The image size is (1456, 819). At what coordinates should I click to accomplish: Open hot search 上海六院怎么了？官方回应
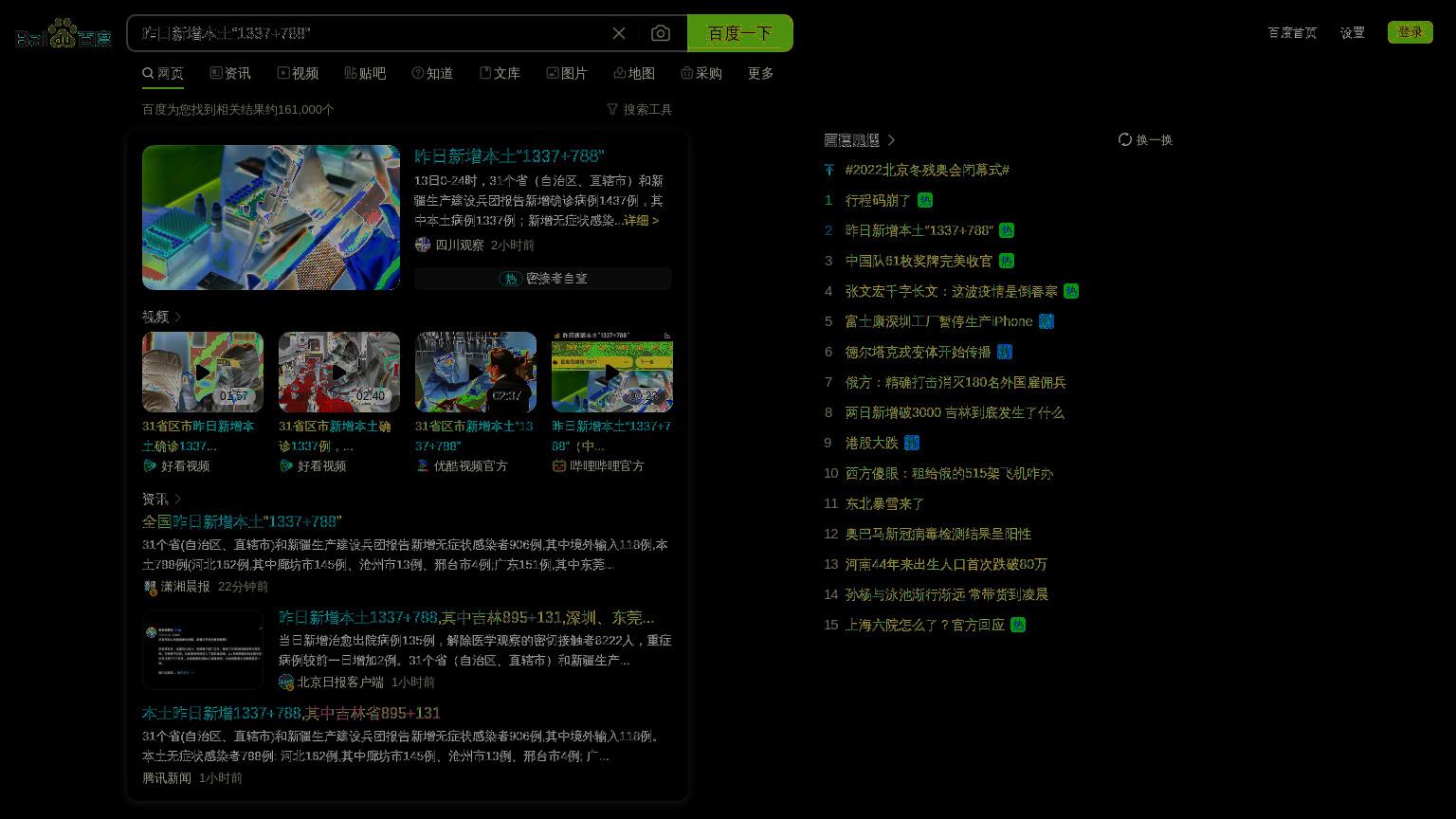[925, 625]
